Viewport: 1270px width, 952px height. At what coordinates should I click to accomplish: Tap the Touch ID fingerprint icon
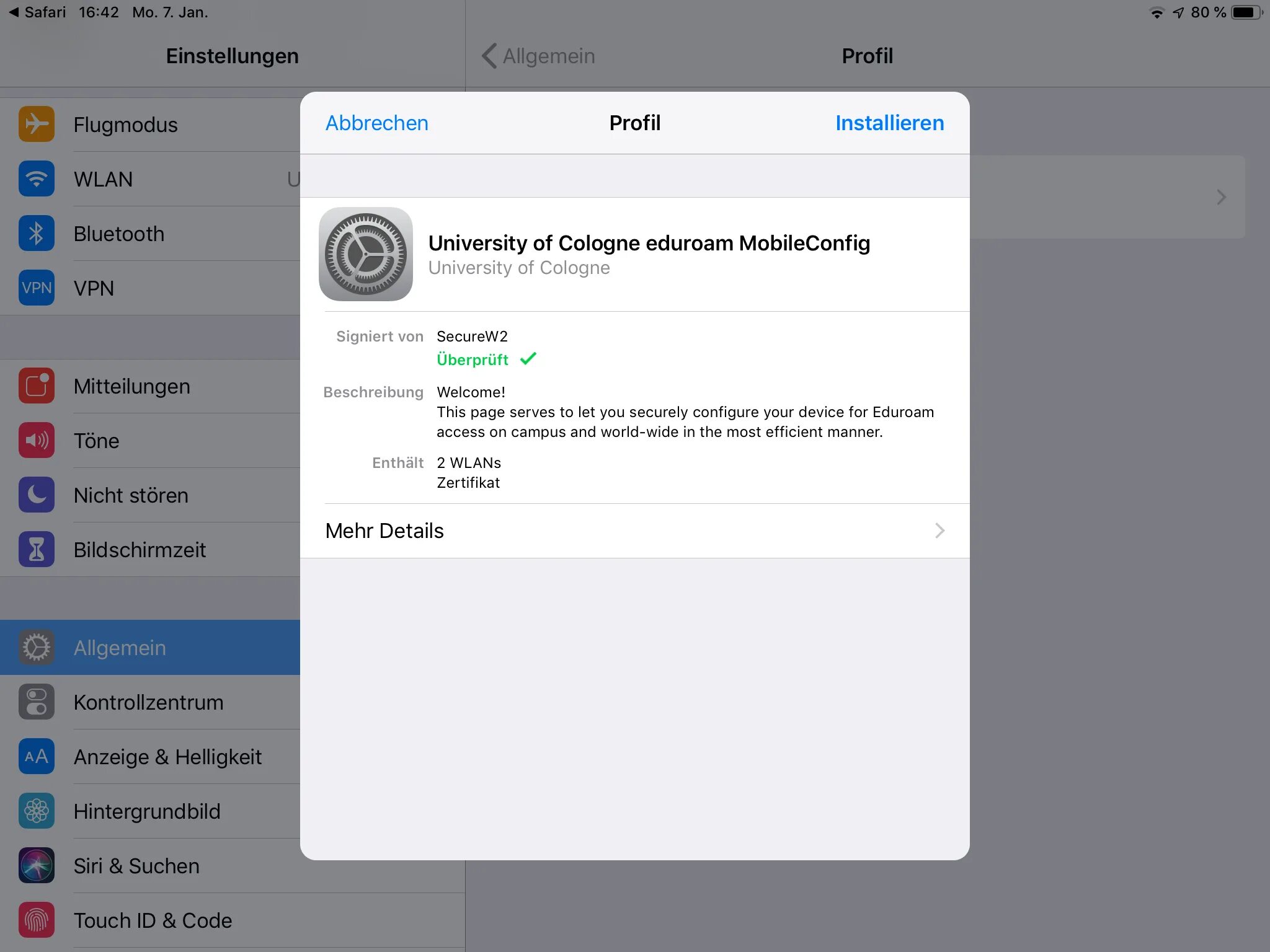click(x=37, y=920)
